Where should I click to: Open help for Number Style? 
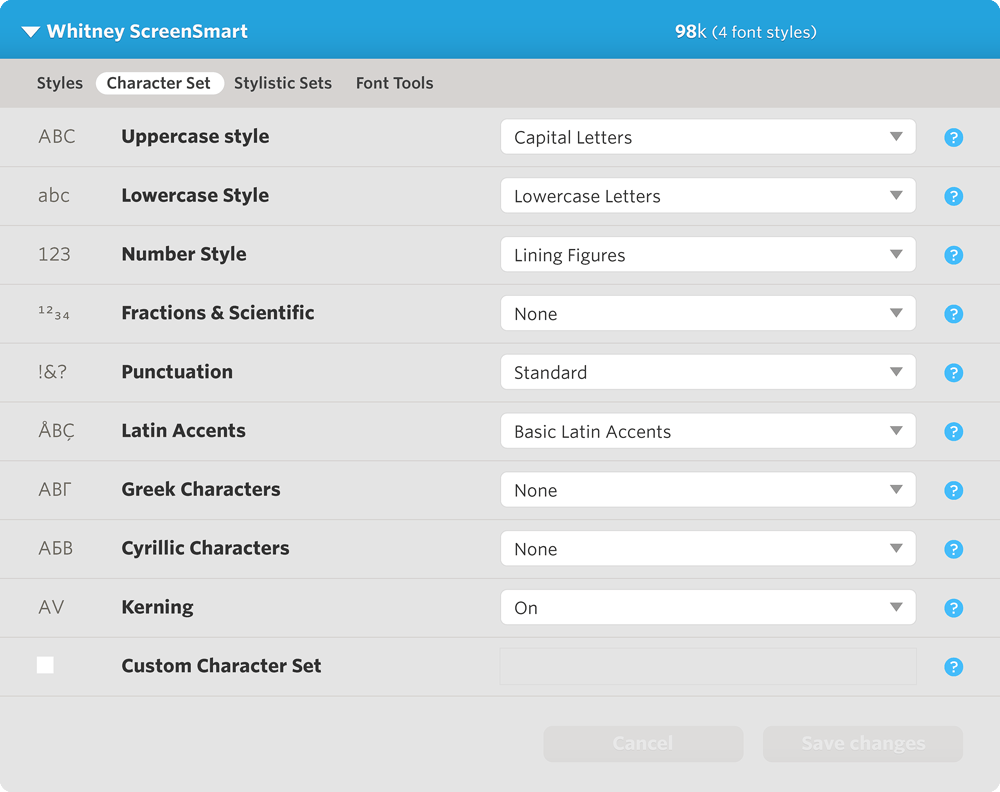pos(953,255)
